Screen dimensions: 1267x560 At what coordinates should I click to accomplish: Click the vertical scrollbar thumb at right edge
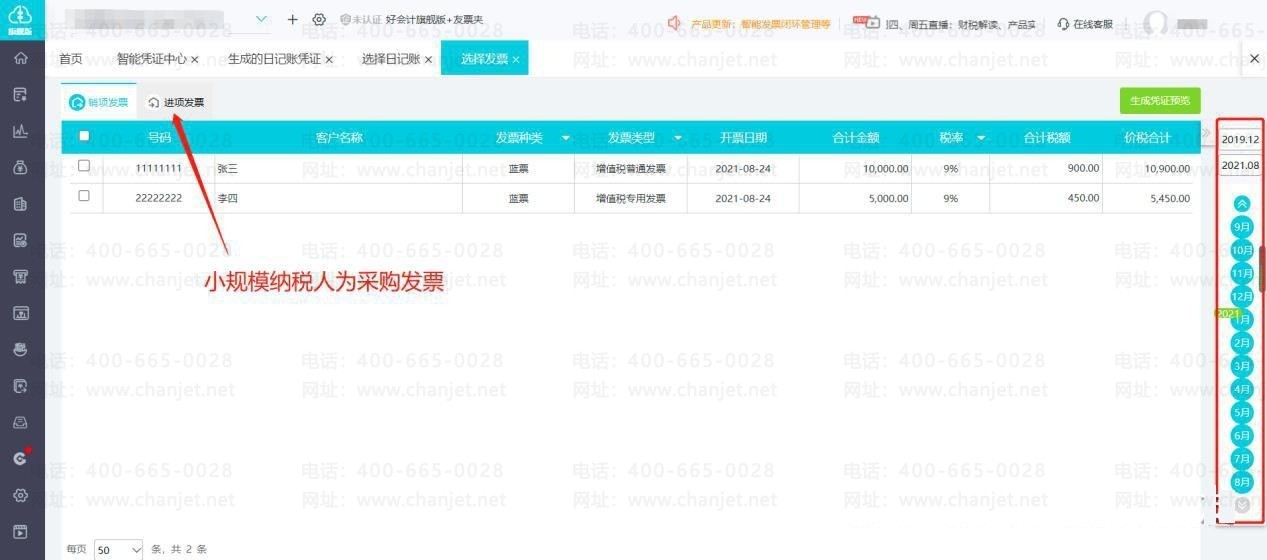[x=1262, y=268]
